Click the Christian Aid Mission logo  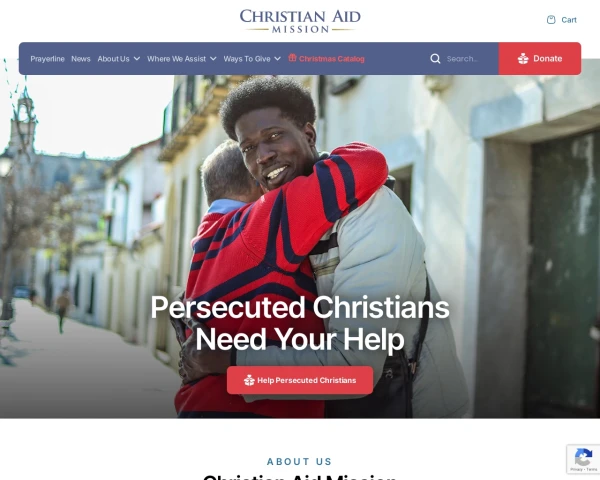coord(300,21)
